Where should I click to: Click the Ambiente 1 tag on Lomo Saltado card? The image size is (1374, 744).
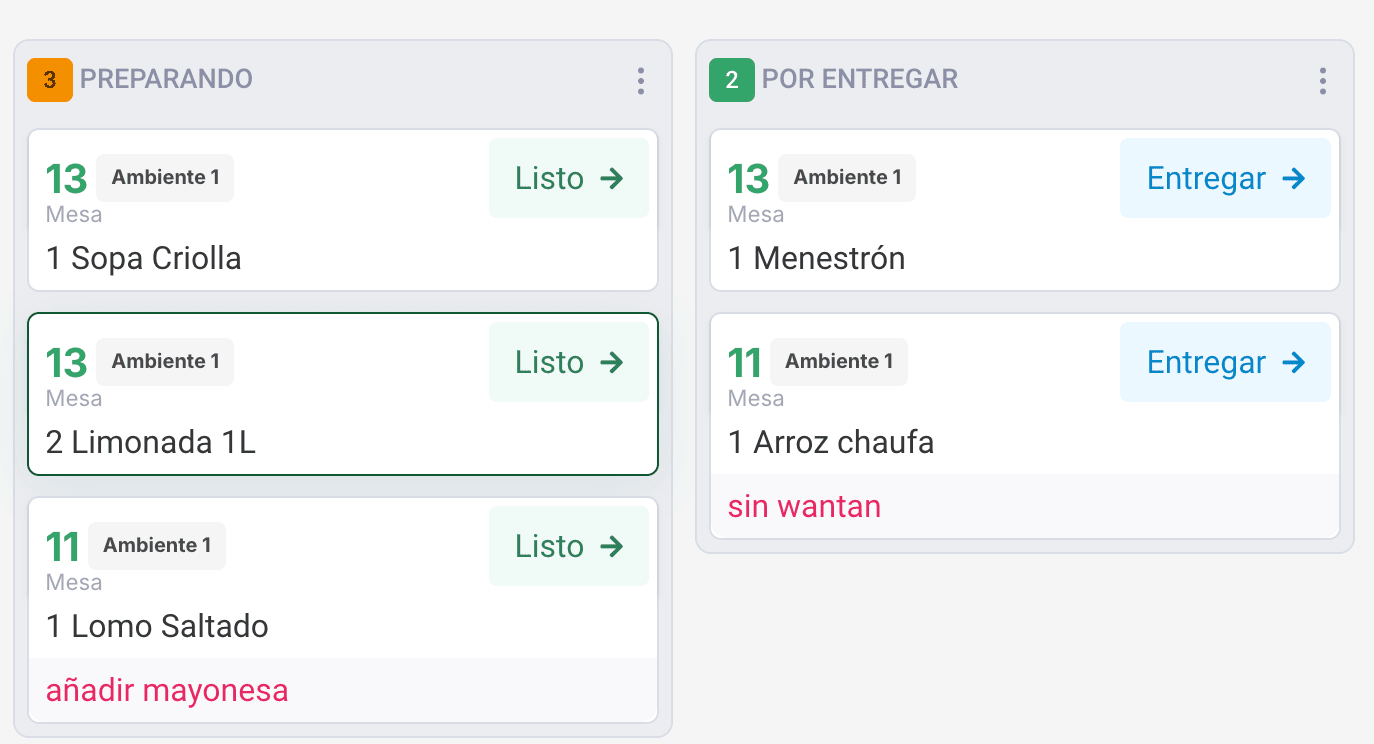click(x=157, y=546)
